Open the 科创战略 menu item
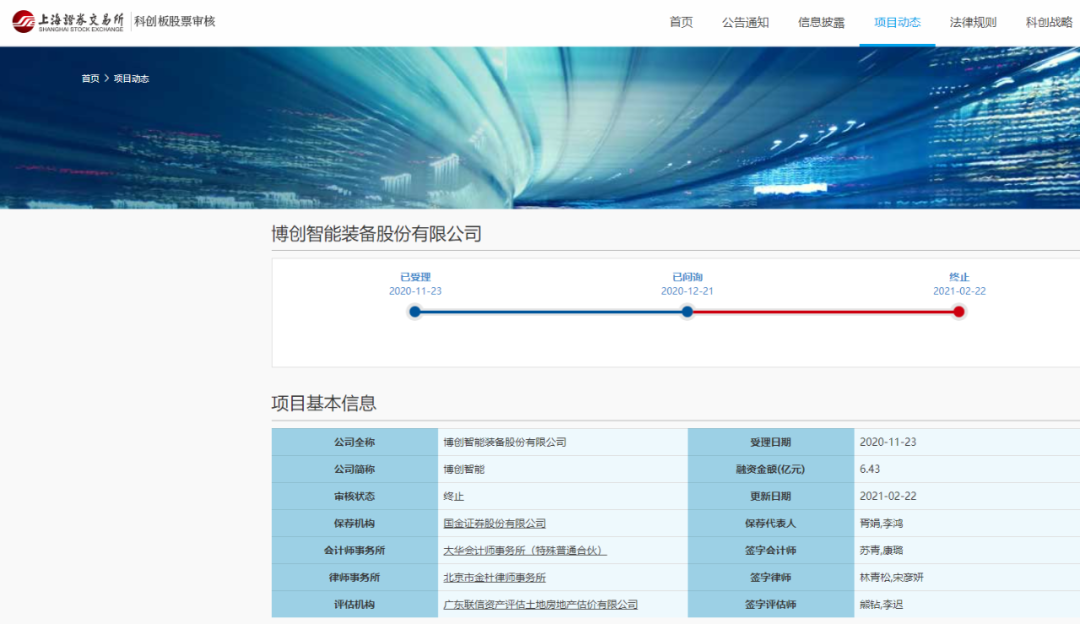This screenshot has width=1080, height=624. (1049, 22)
